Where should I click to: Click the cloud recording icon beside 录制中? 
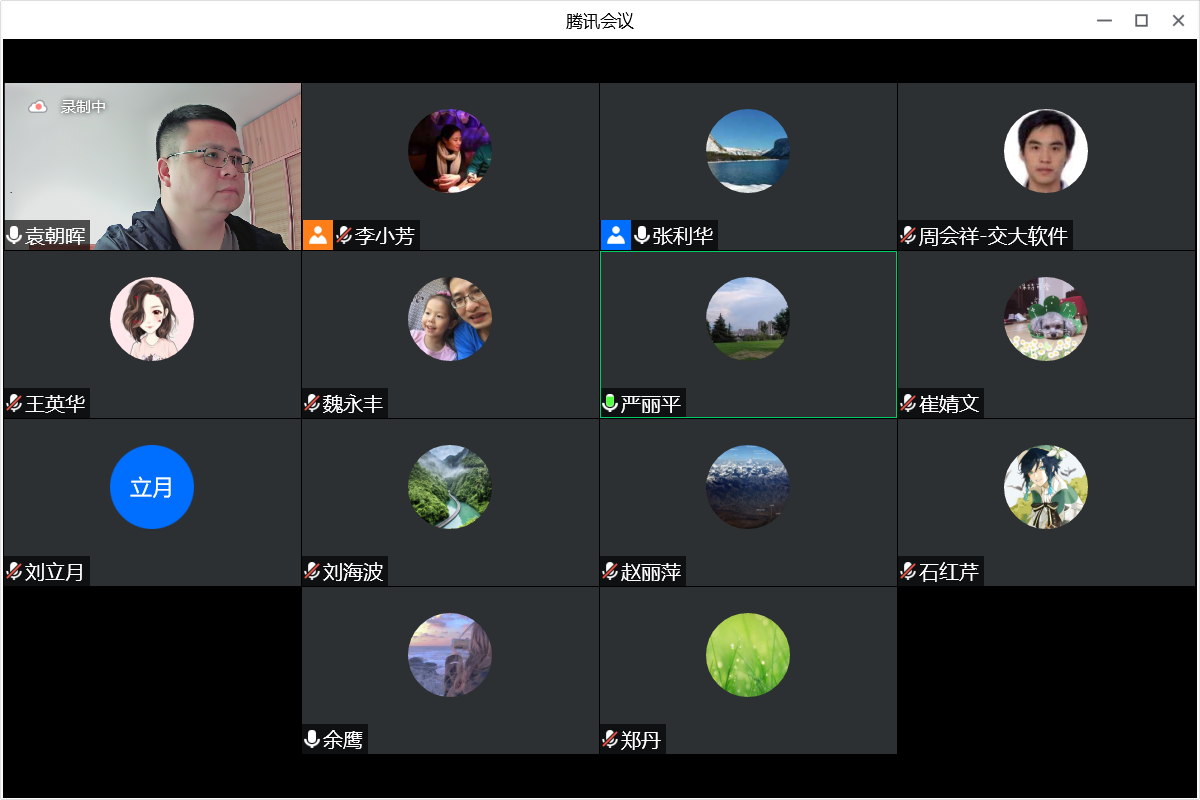coord(37,106)
